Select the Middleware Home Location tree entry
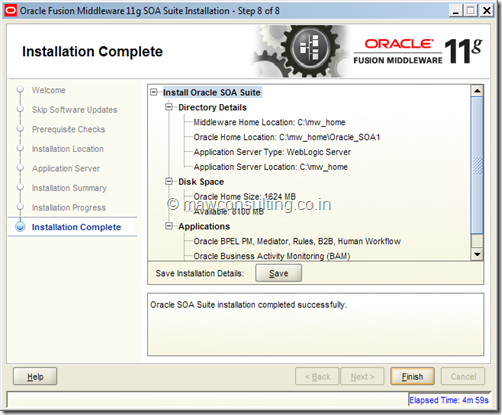 pos(269,122)
